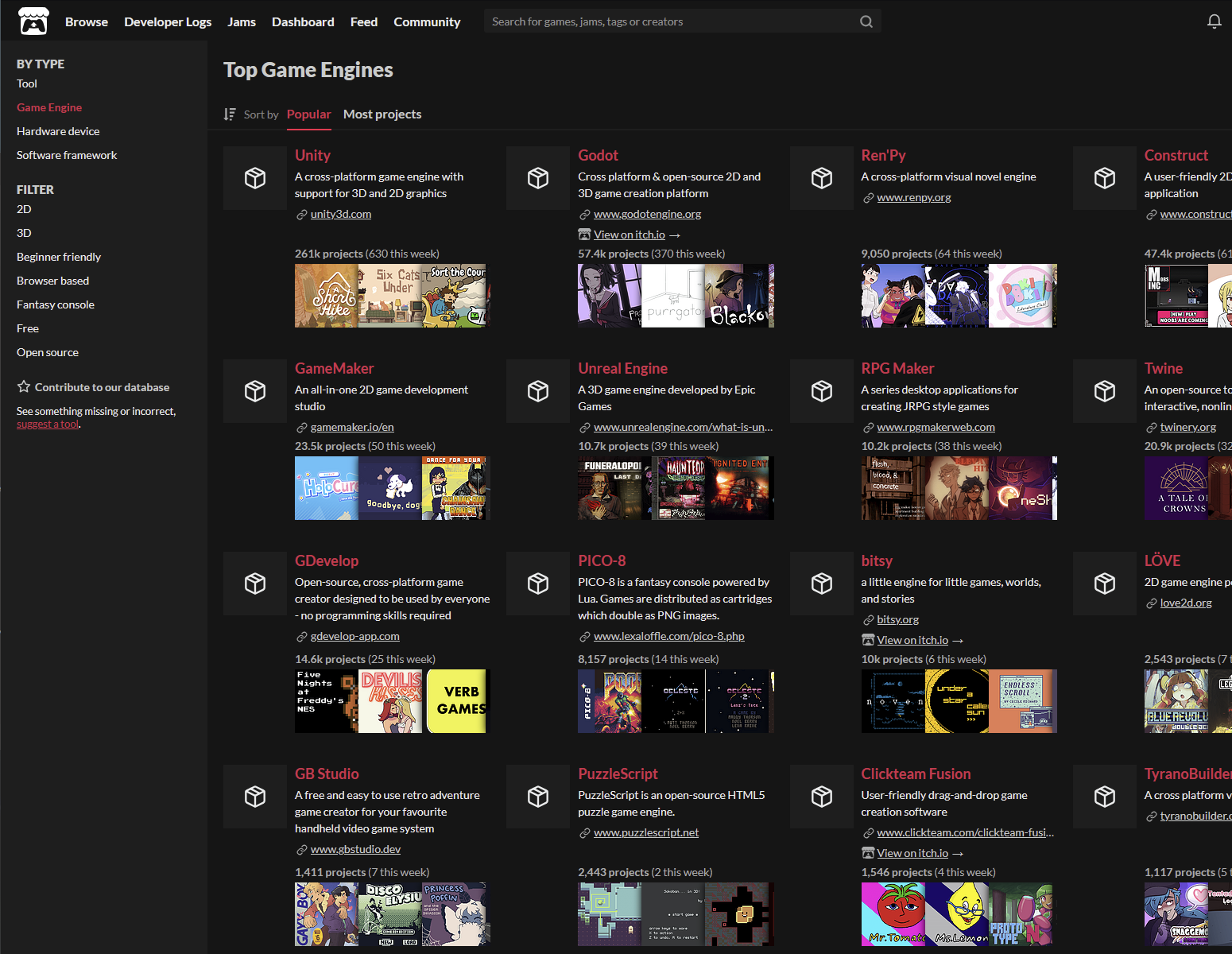Select Game Engine type in sidebar
The image size is (1232, 954).
point(49,107)
